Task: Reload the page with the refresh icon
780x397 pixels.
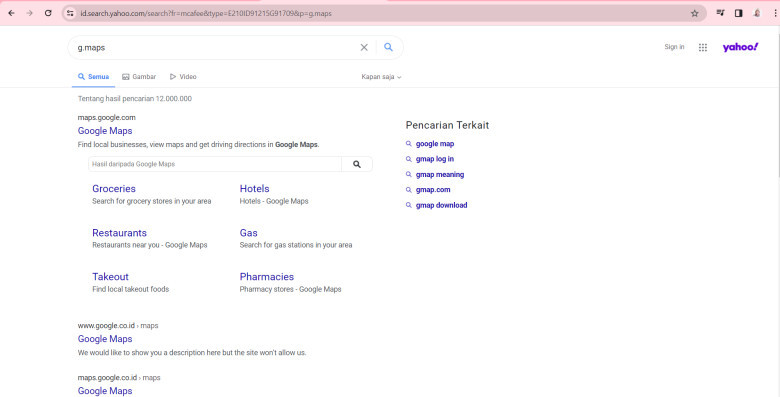Action: [48, 13]
